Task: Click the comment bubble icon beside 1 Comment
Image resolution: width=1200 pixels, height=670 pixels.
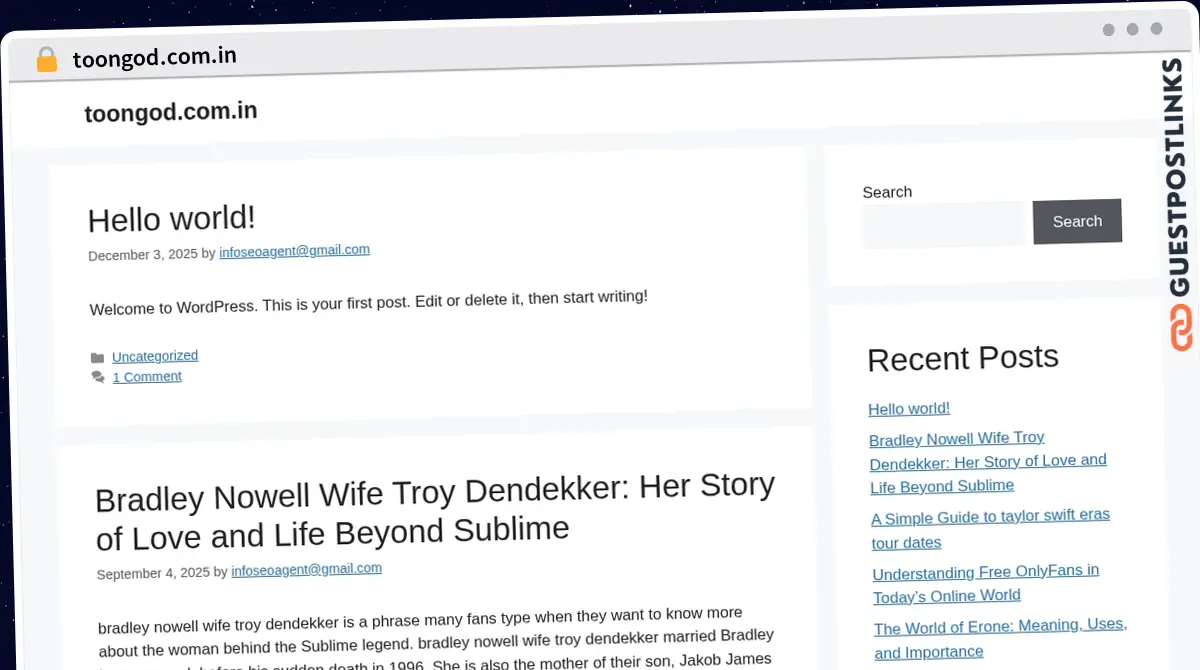Action: click(x=98, y=378)
